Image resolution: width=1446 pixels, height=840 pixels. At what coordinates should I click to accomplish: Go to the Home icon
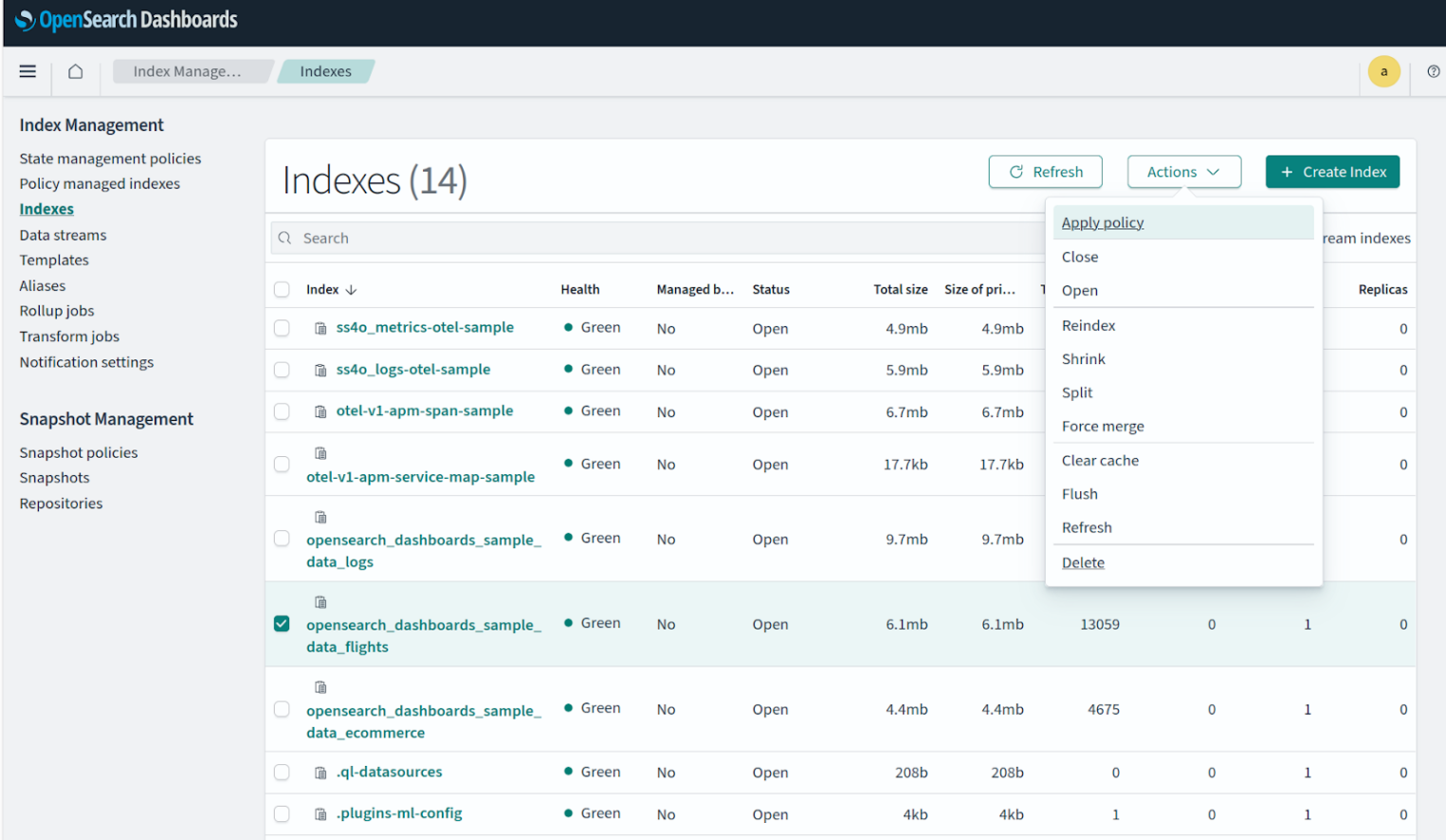coord(76,71)
